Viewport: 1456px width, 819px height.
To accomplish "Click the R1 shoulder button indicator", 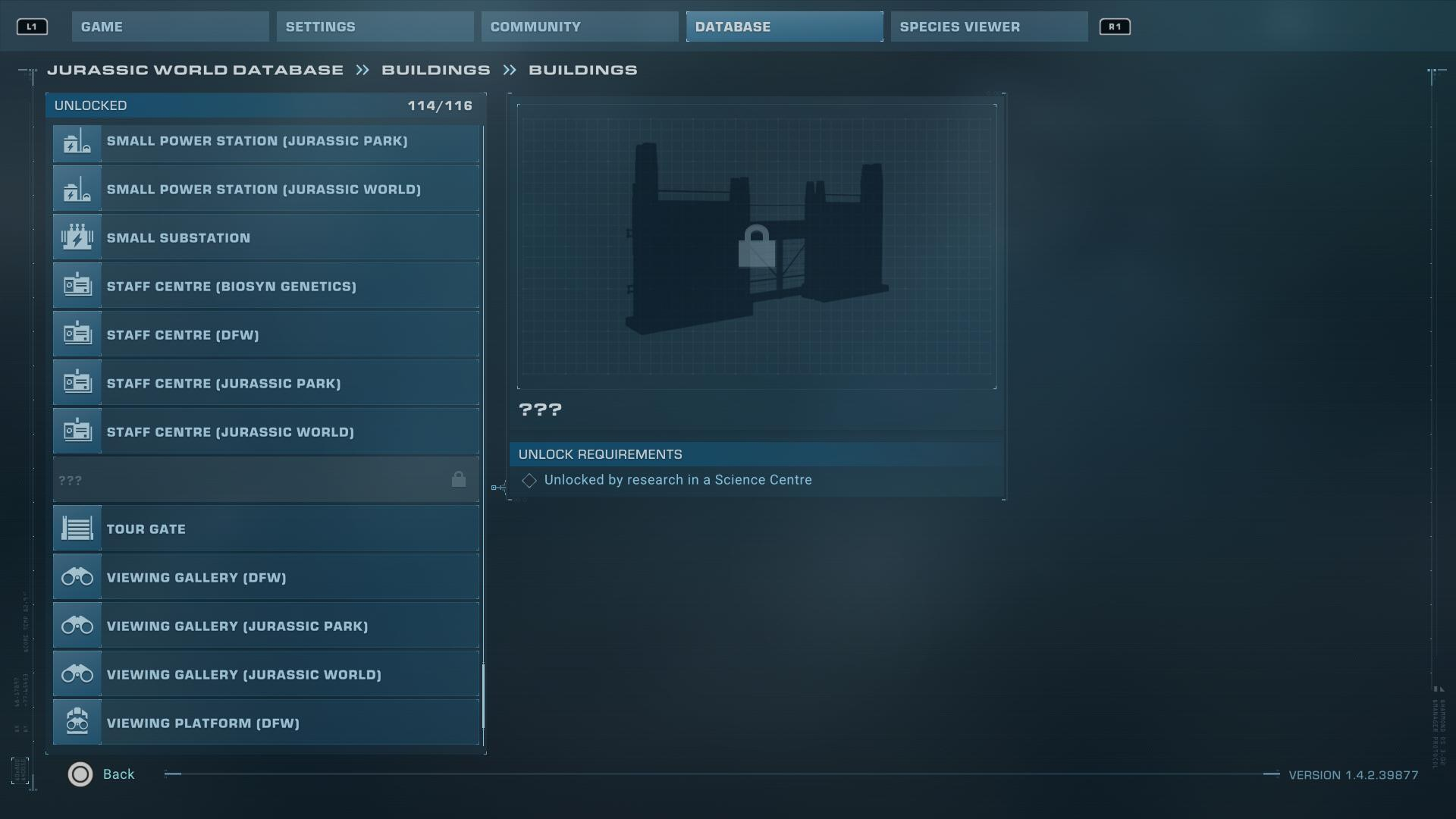I will point(1115,27).
